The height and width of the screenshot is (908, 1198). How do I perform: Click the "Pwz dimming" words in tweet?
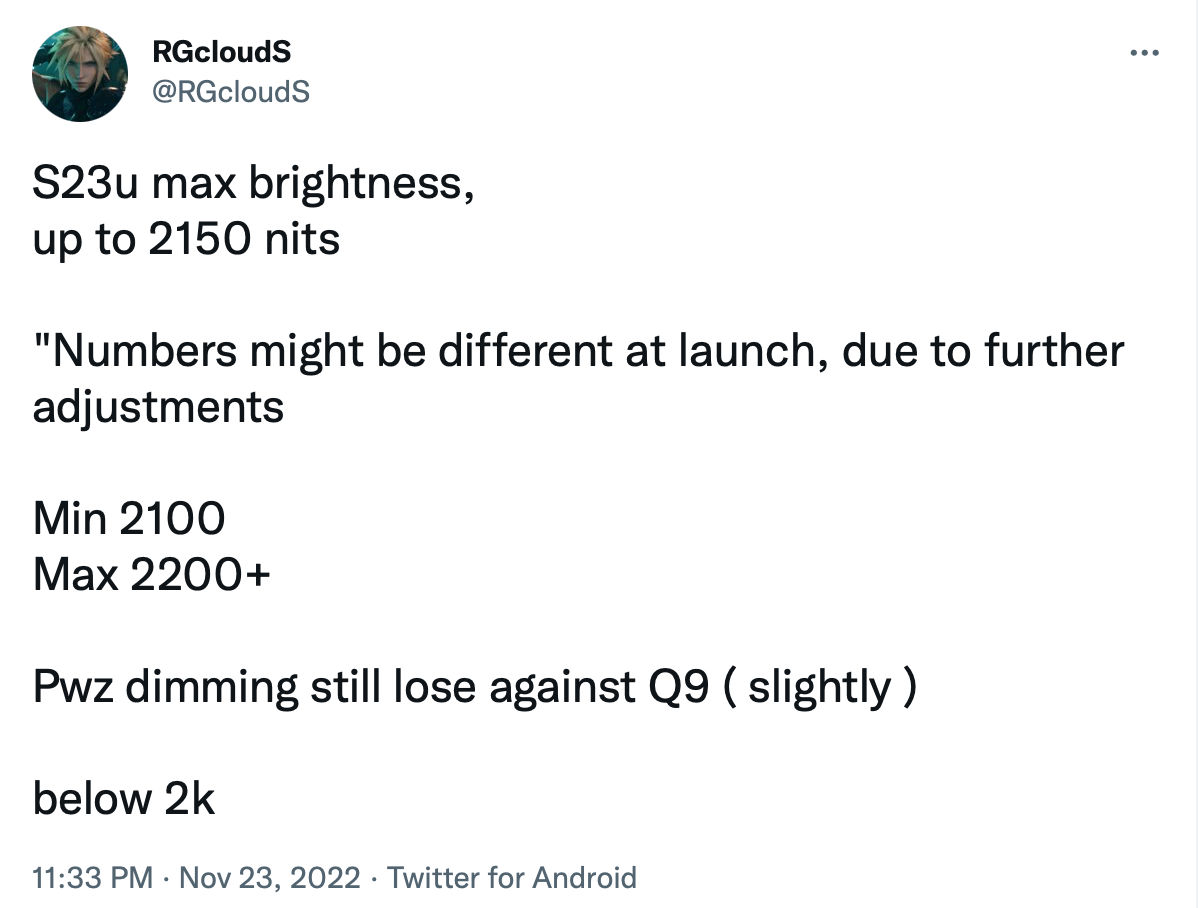tap(165, 687)
